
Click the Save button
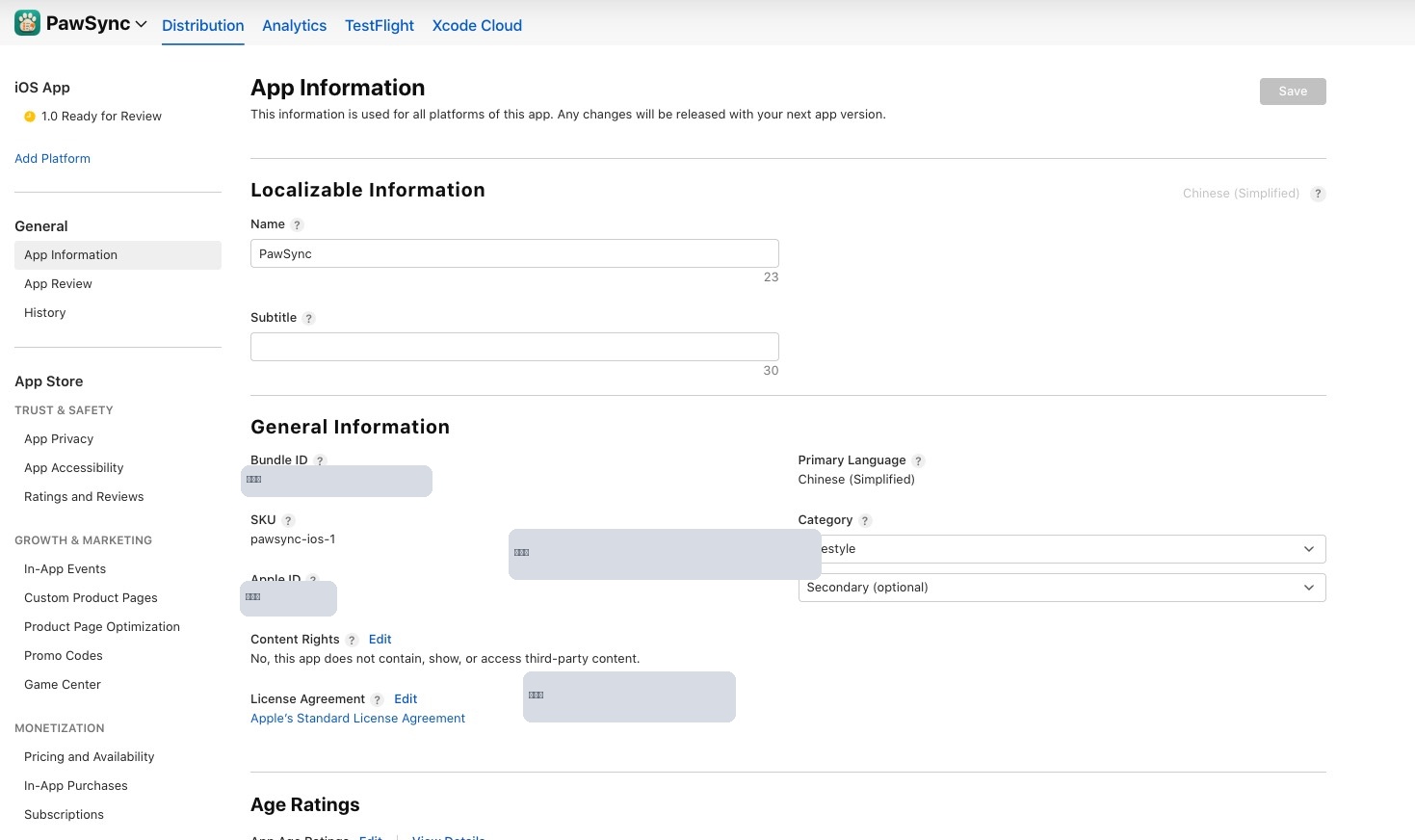[1293, 92]
